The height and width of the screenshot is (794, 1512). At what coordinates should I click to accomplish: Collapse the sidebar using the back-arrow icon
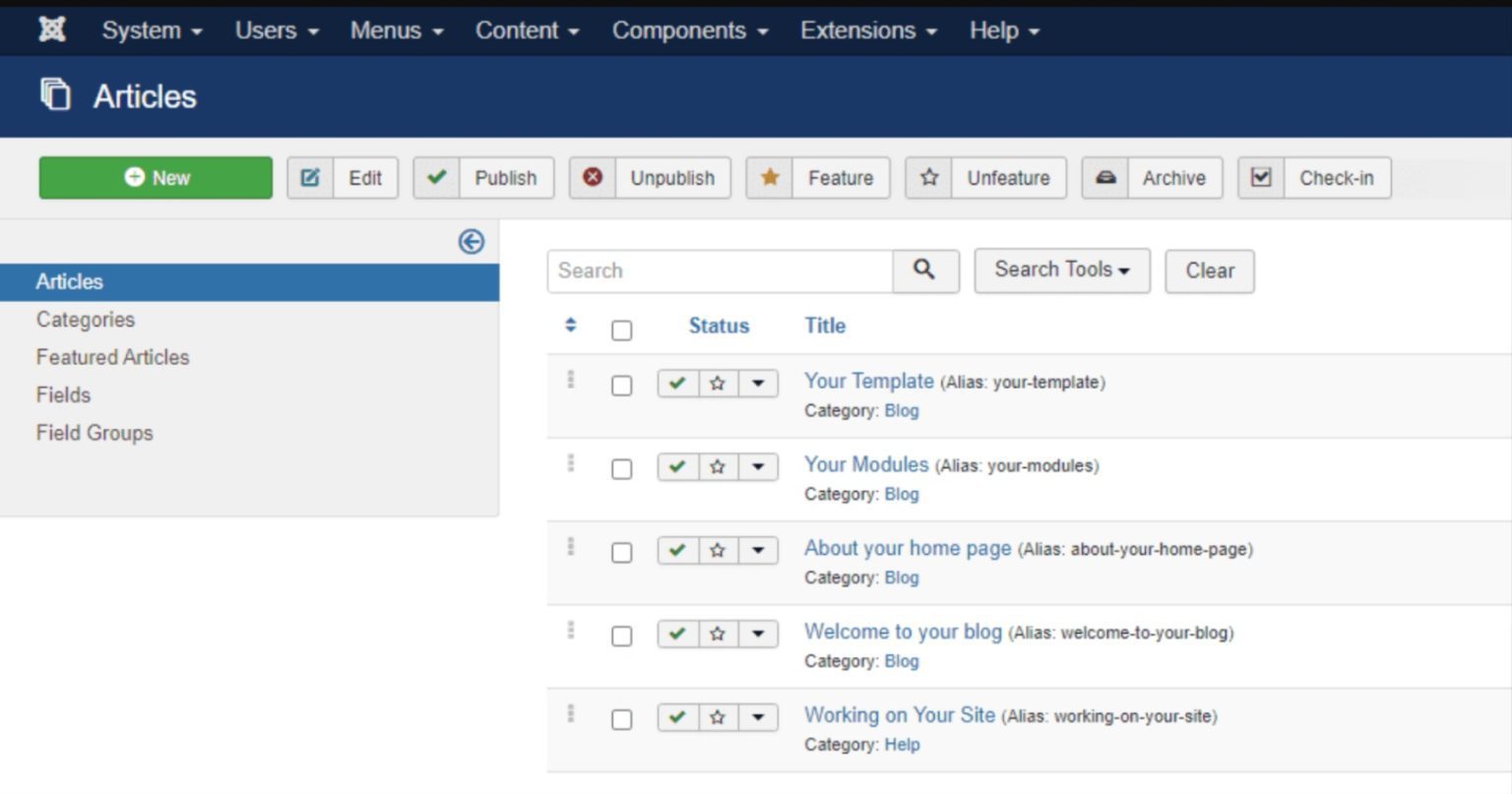click(472, 241)
